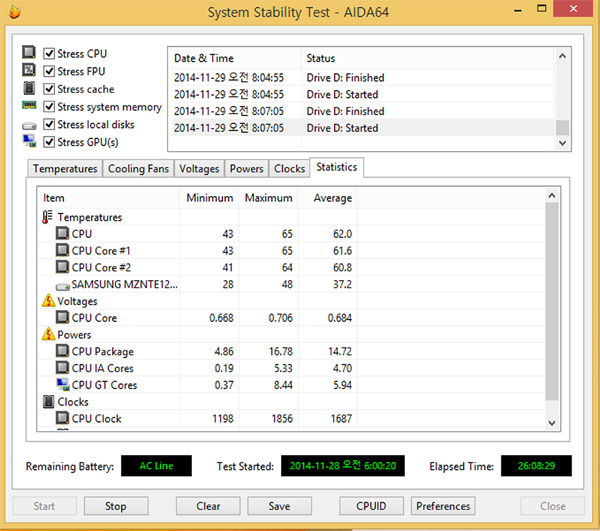Uncheck the Stress CPU checkbox

49,53
